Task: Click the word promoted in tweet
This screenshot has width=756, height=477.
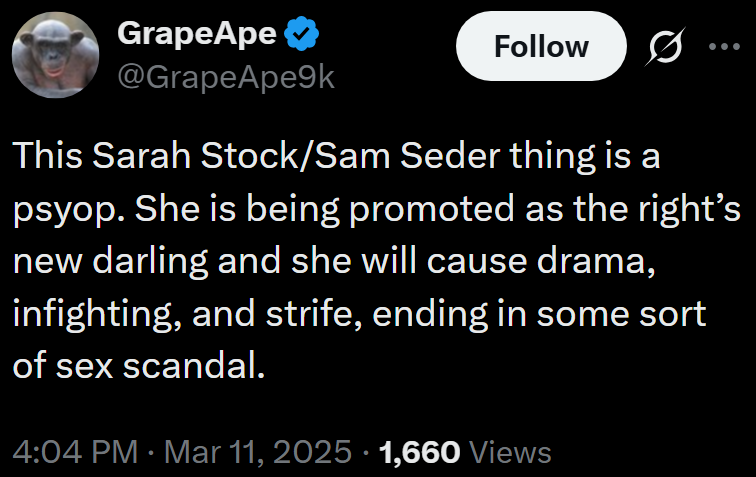Action: tap(432, 210)
